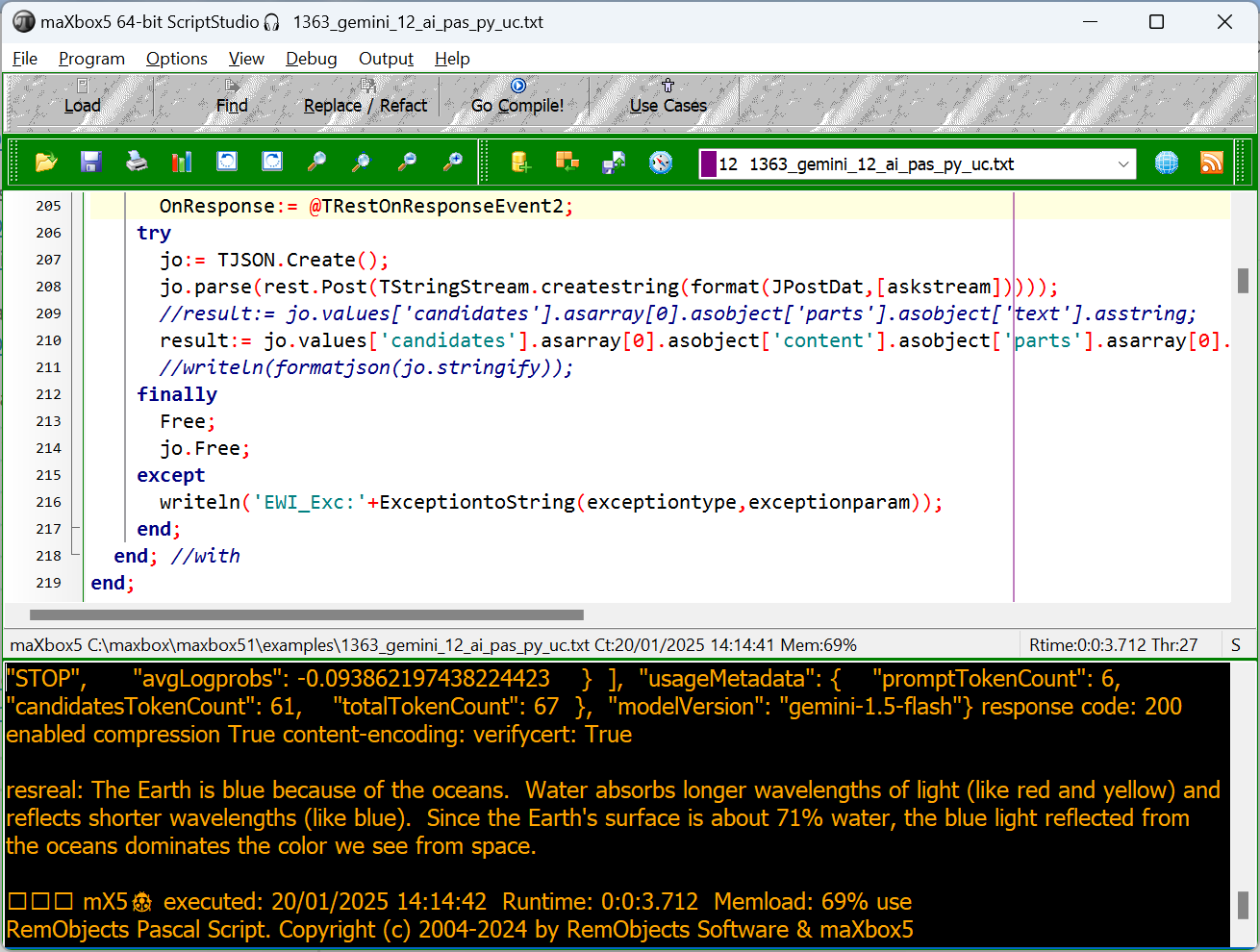Click the printer icon

tap(137, 163)
